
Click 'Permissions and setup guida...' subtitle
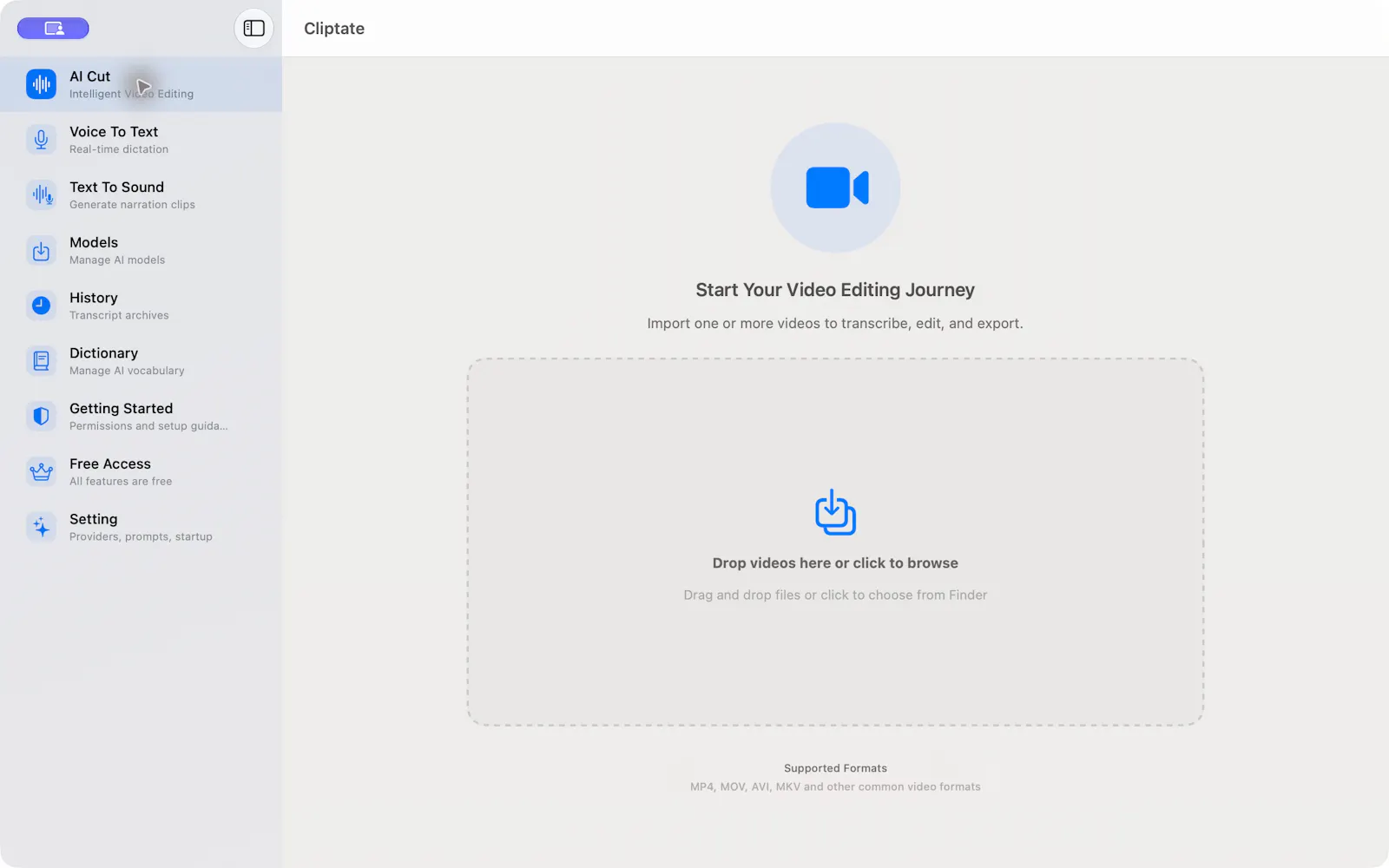148,426
